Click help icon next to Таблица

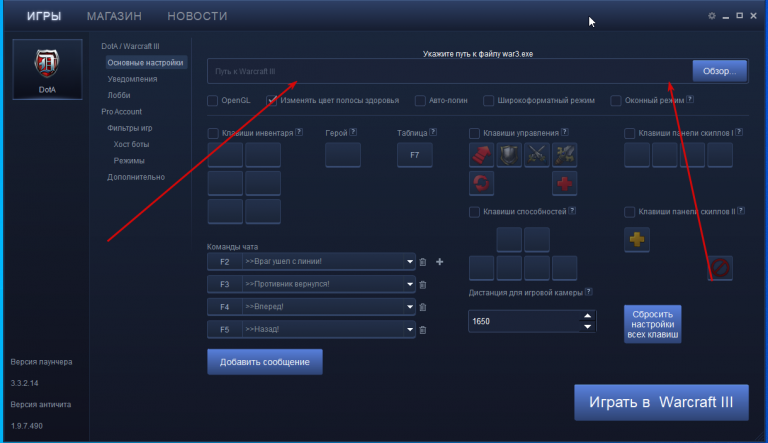click(x=433, y=132)
